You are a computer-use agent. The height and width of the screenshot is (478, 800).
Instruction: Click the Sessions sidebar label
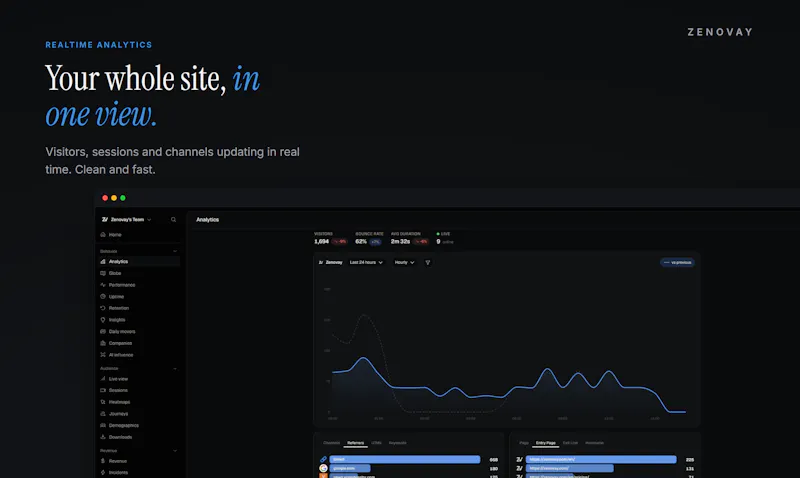click(x=118, y=390)
